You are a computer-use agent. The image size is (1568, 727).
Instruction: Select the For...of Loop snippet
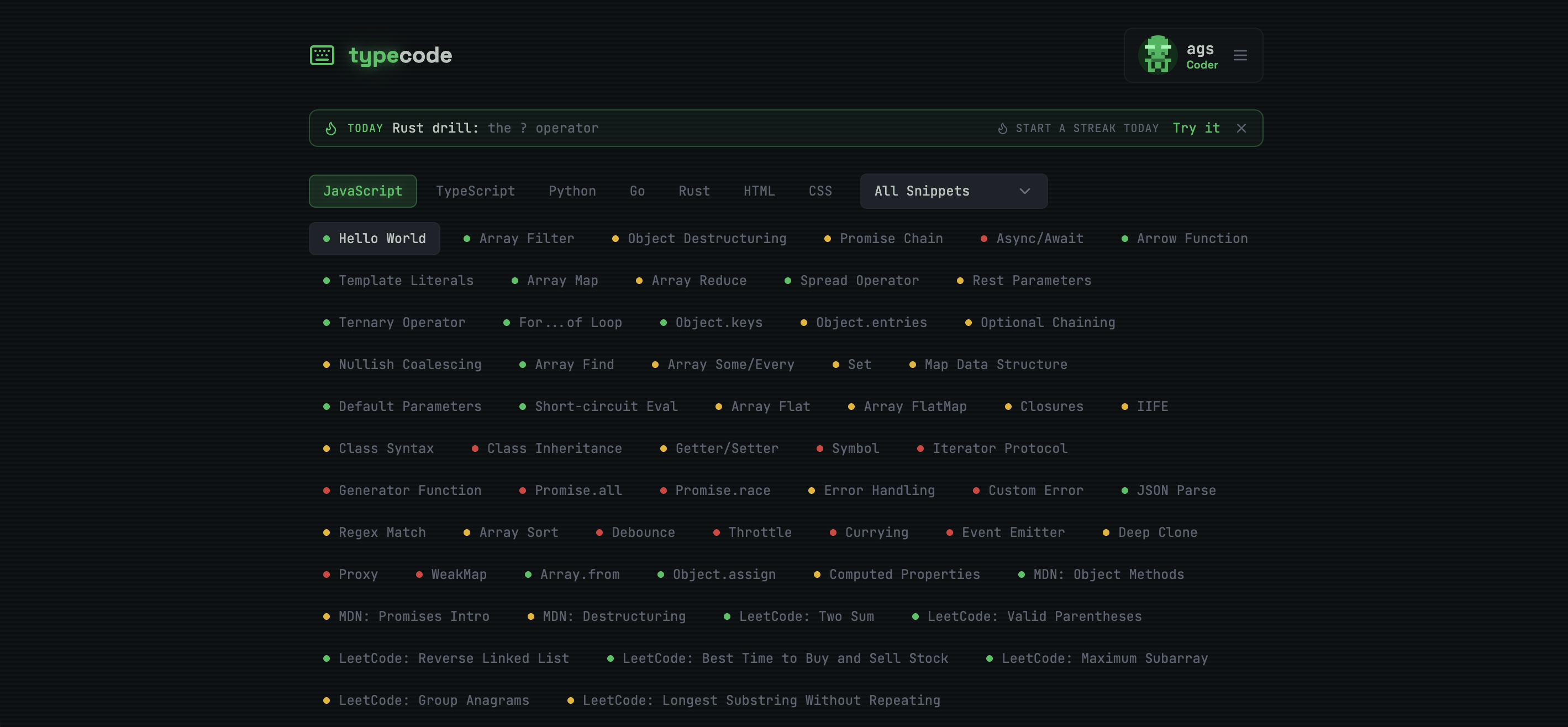562,323
